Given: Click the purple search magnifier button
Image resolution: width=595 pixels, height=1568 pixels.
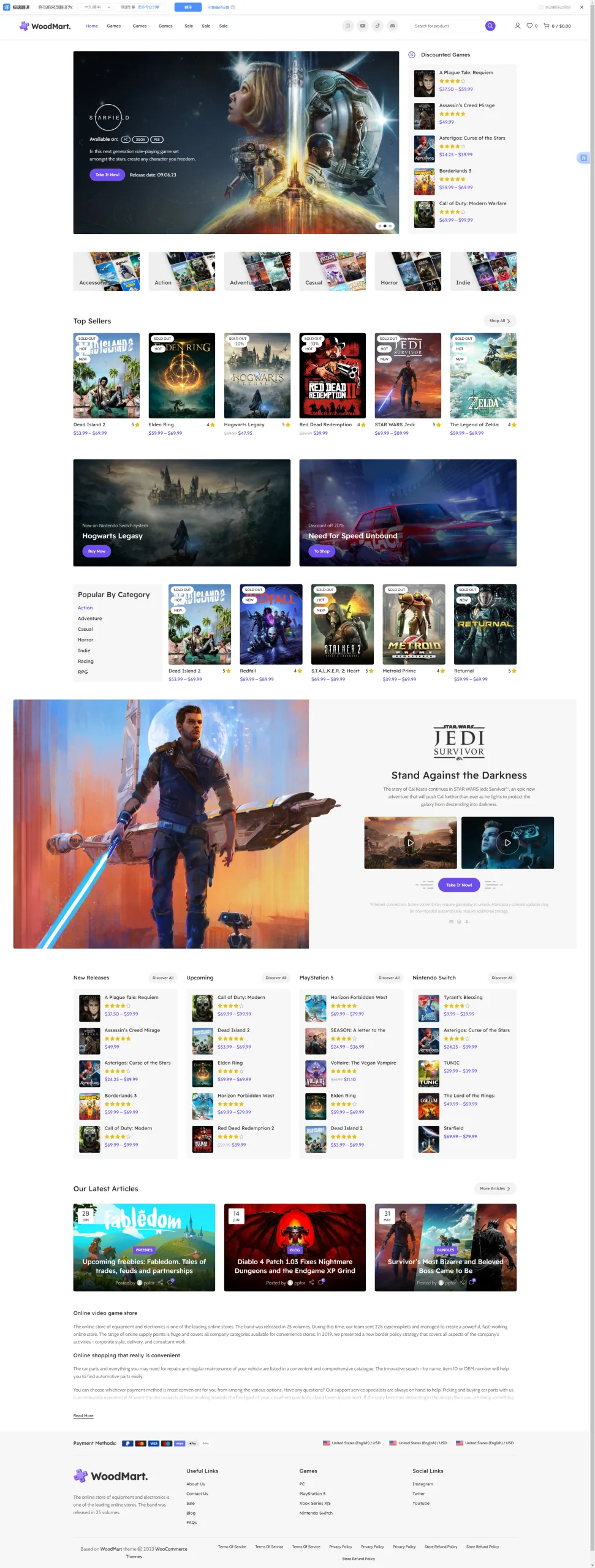Looking at the screenshot, I should point(490,26).
